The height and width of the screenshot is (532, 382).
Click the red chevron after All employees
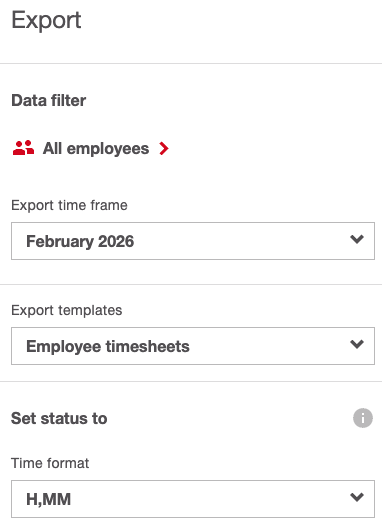(164, 149)
